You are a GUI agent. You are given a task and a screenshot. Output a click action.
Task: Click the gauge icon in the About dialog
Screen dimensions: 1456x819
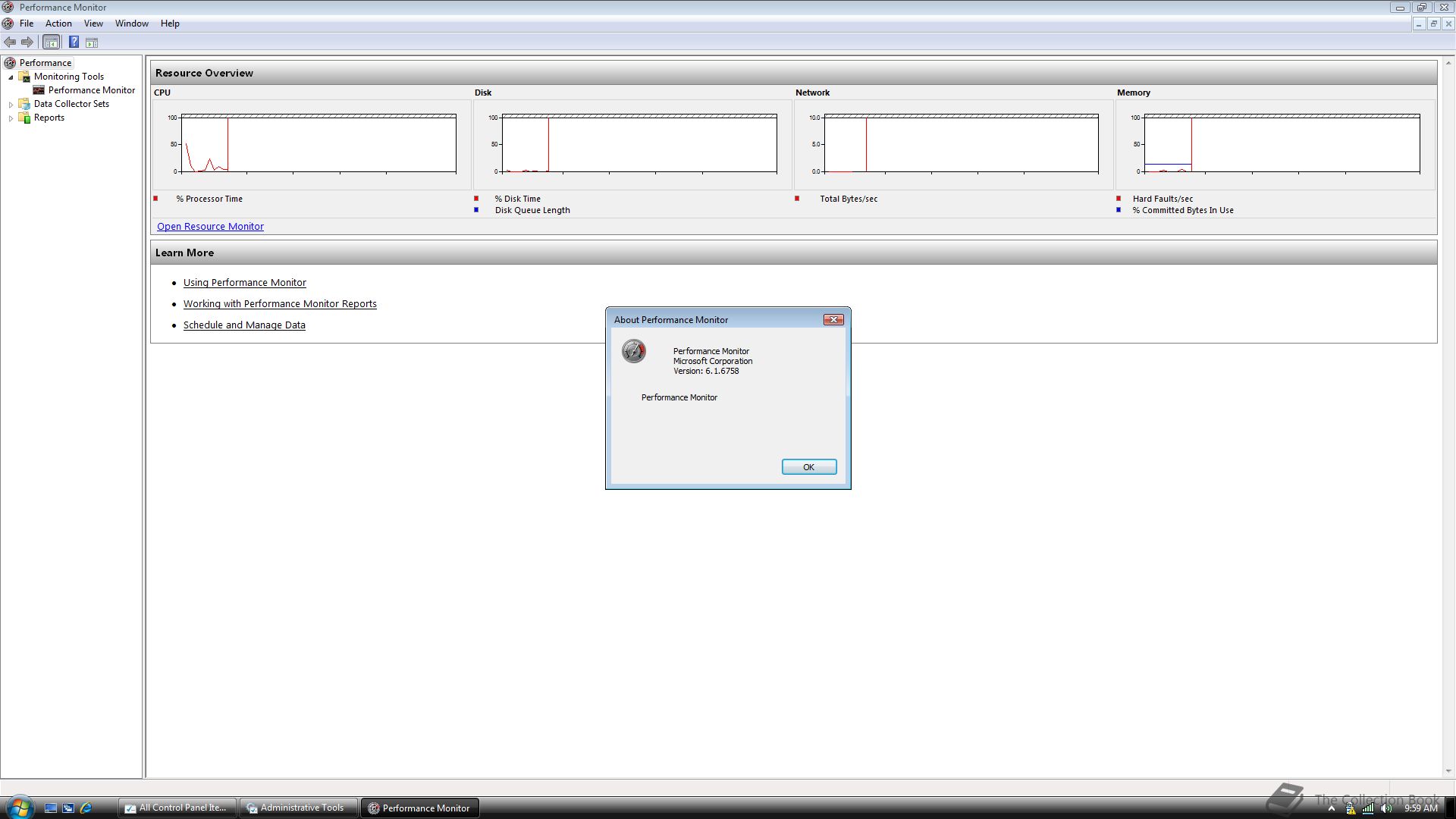click(x=634, y=351)
